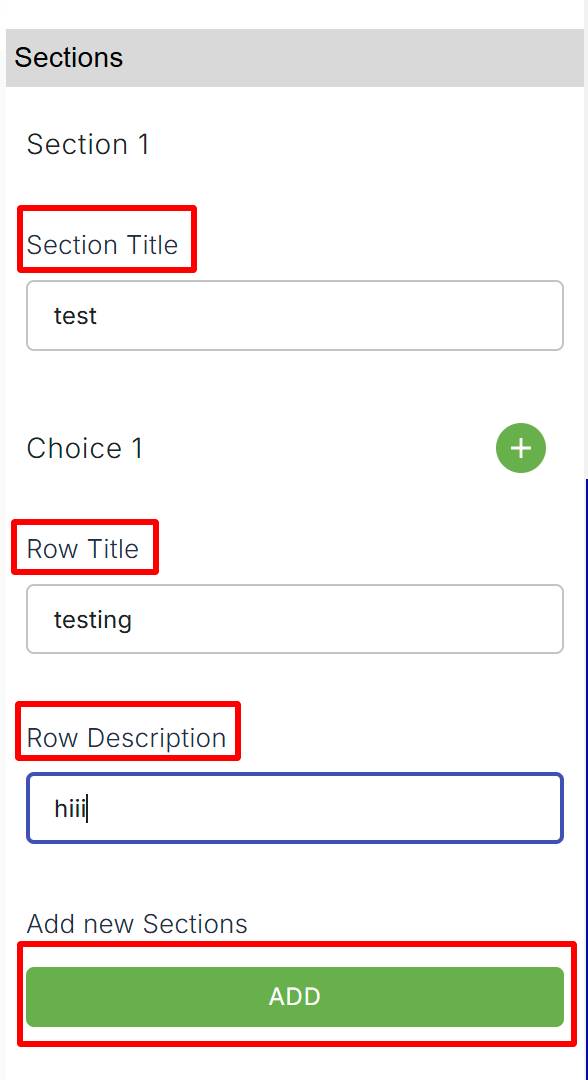The height and width of the screenshot is (1080, 588).
Task: Click the Row Description label
Action: tap(126, 738)
